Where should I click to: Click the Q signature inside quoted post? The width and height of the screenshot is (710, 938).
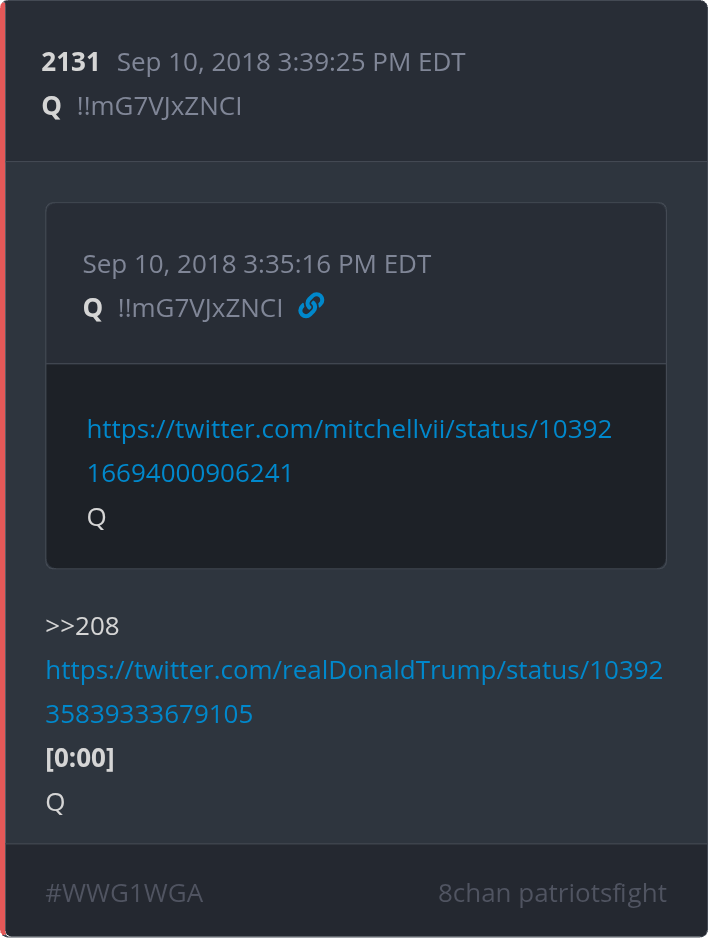[x=97, y=517]
